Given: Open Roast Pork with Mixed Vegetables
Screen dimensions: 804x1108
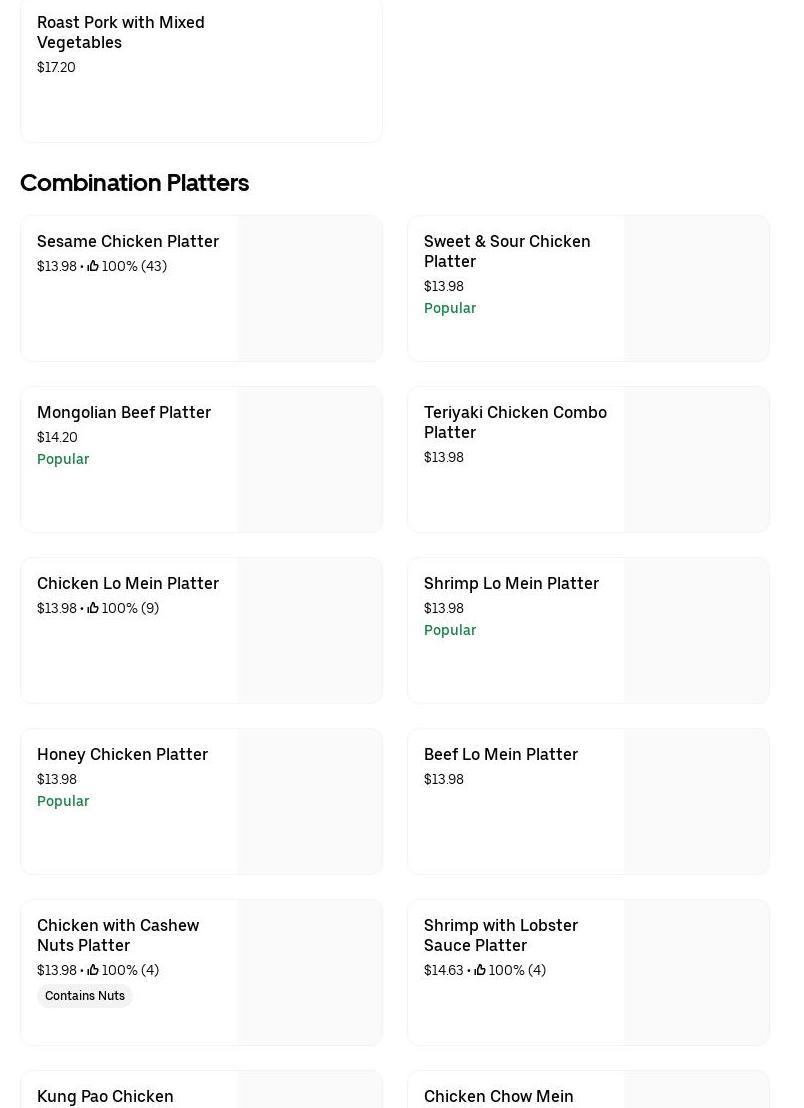Looking at the screenshot, I should pos(121,32).
